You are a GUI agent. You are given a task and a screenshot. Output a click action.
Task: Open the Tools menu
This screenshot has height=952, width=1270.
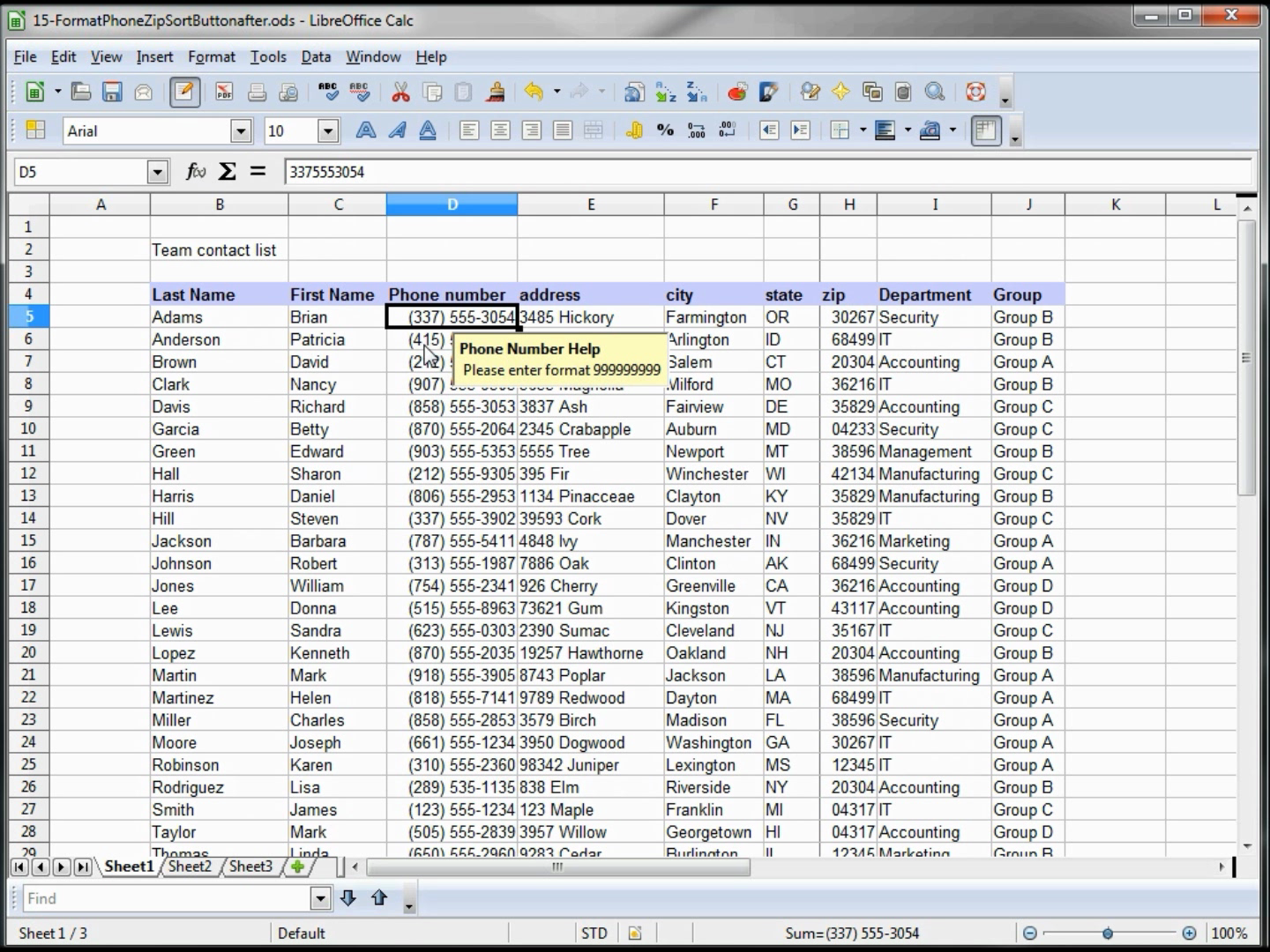pyautogui.click(x=268, y=56)
